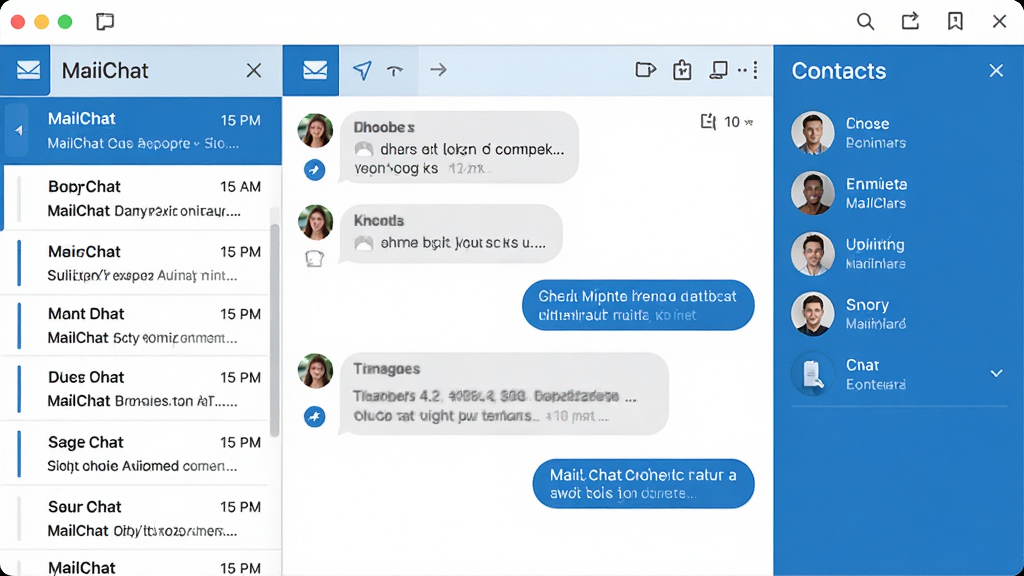Screen dimensions: 1024x576
Task: Click image icon inside Knoctis message
Action: click(x=364, y=243)
